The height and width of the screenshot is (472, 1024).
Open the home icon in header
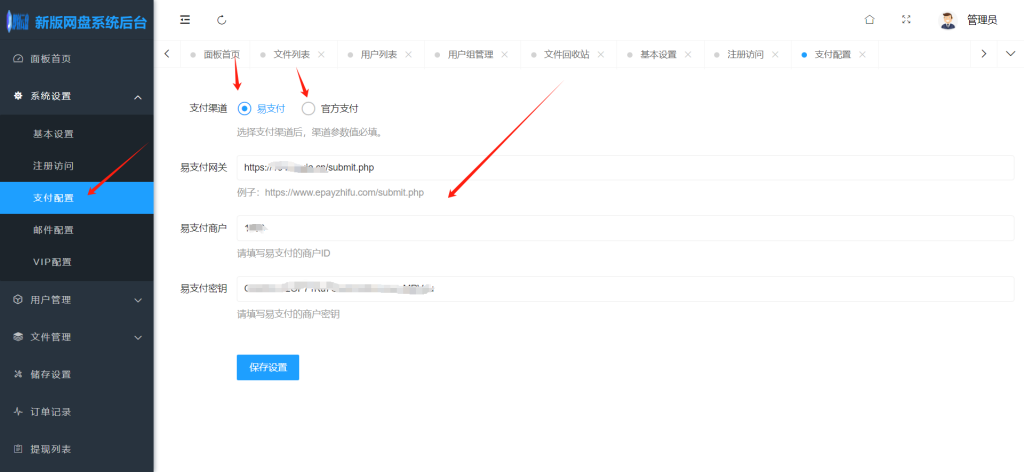tap(869, 20)
